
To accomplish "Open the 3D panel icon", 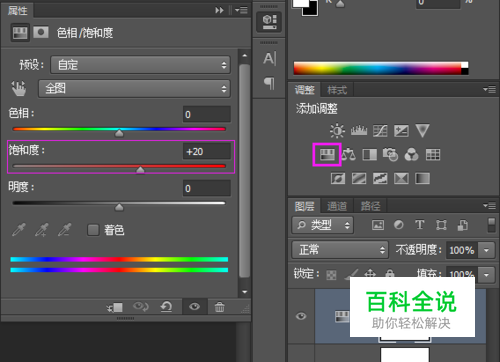I will tap(269, 22).
